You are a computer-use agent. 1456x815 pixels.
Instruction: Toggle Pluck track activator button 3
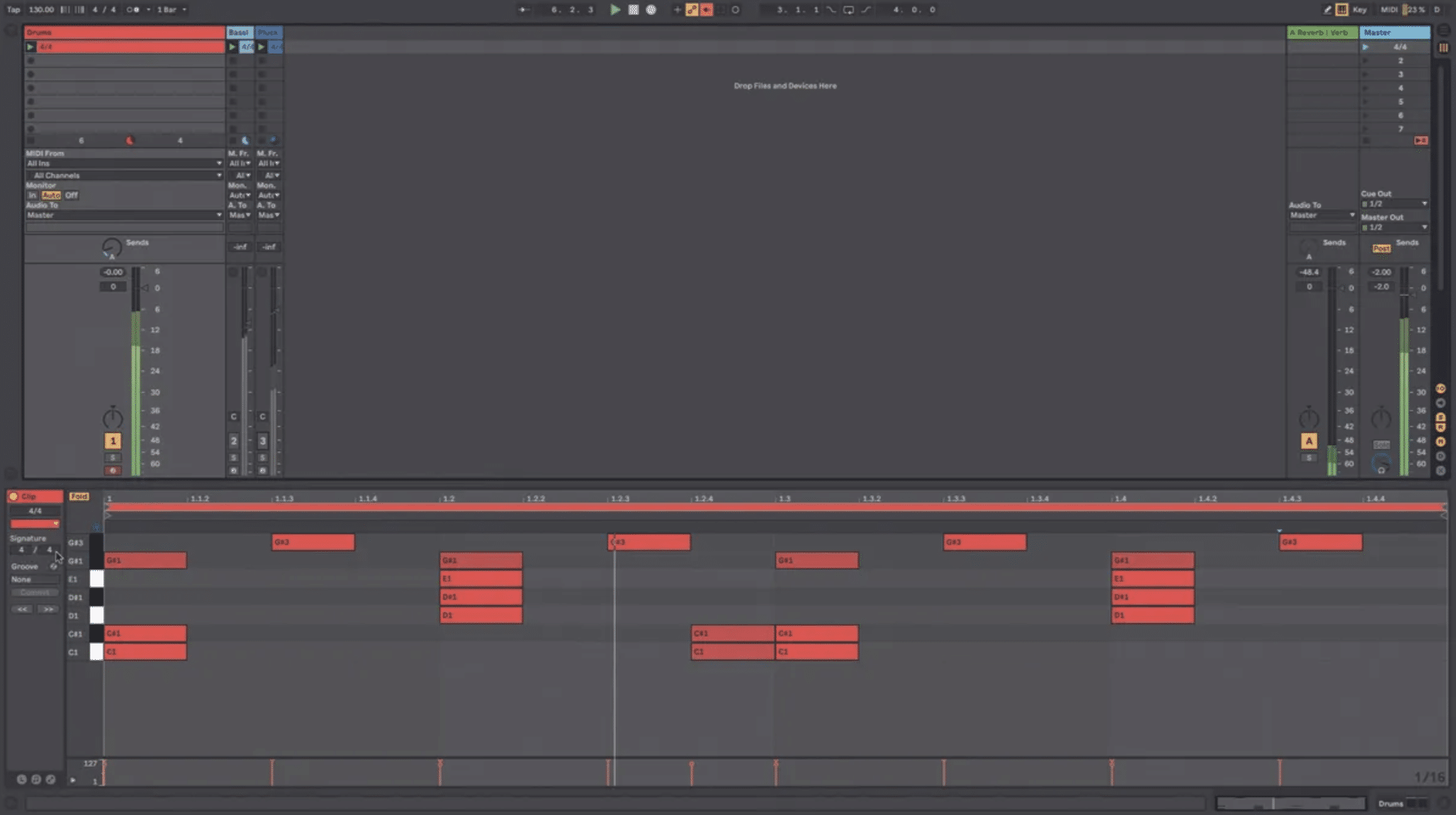click(x=262, y=441)
